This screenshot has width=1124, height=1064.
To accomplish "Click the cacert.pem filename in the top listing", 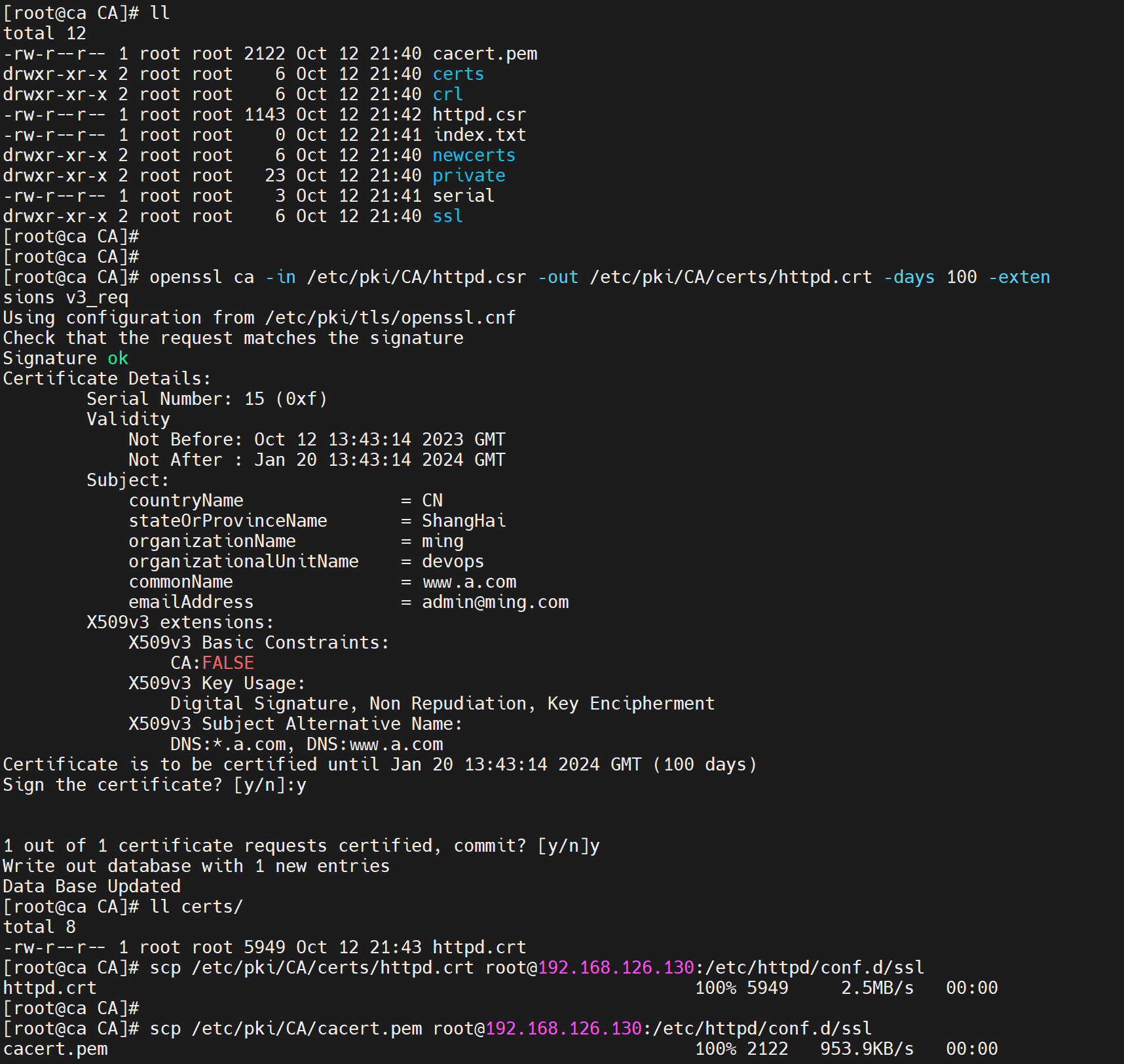I will [x=485, y=54].
